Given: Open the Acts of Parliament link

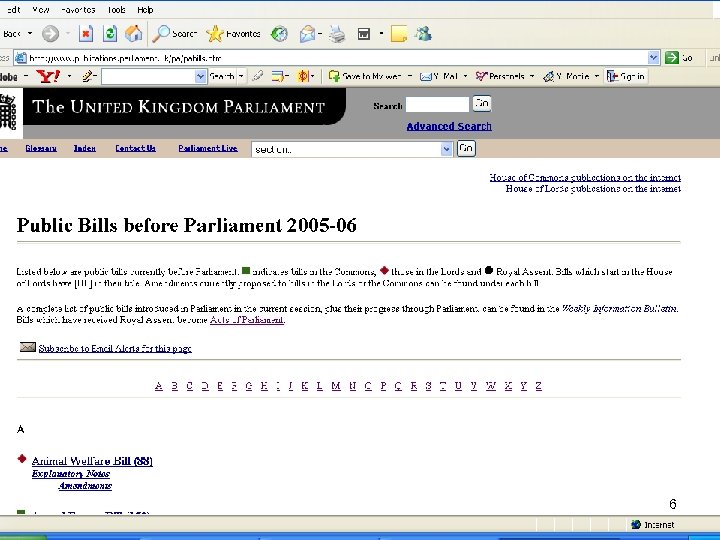Looking at the screenshot, I should [247, 320].
